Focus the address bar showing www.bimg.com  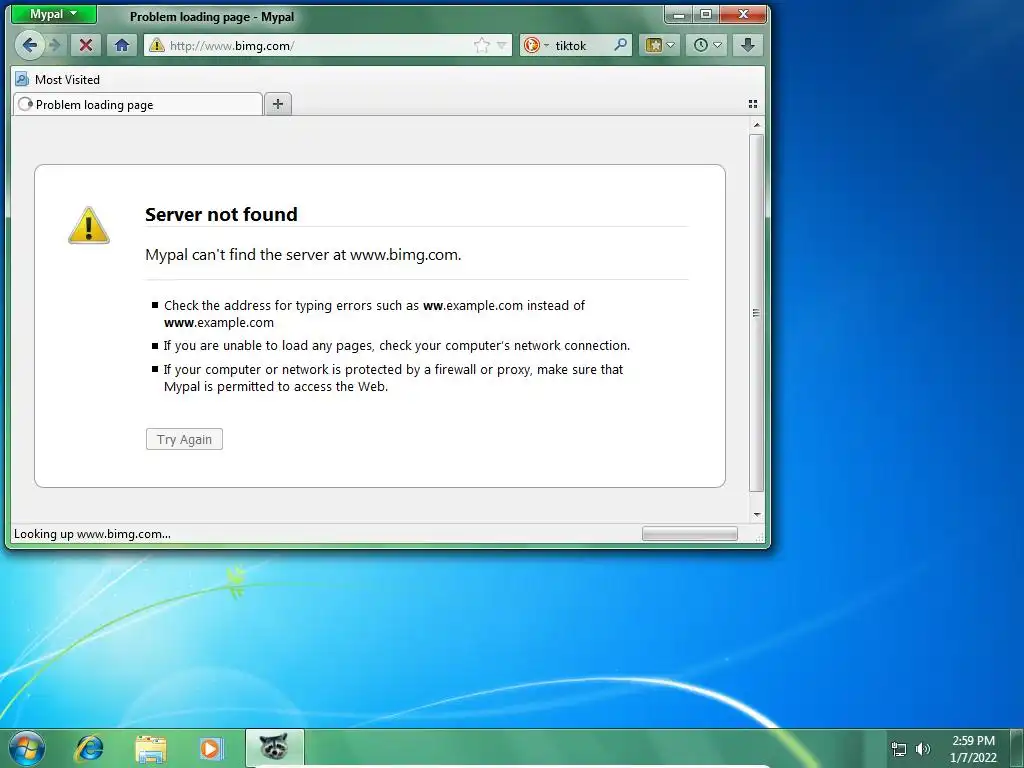pyautogui.click(x=318, y=45)
